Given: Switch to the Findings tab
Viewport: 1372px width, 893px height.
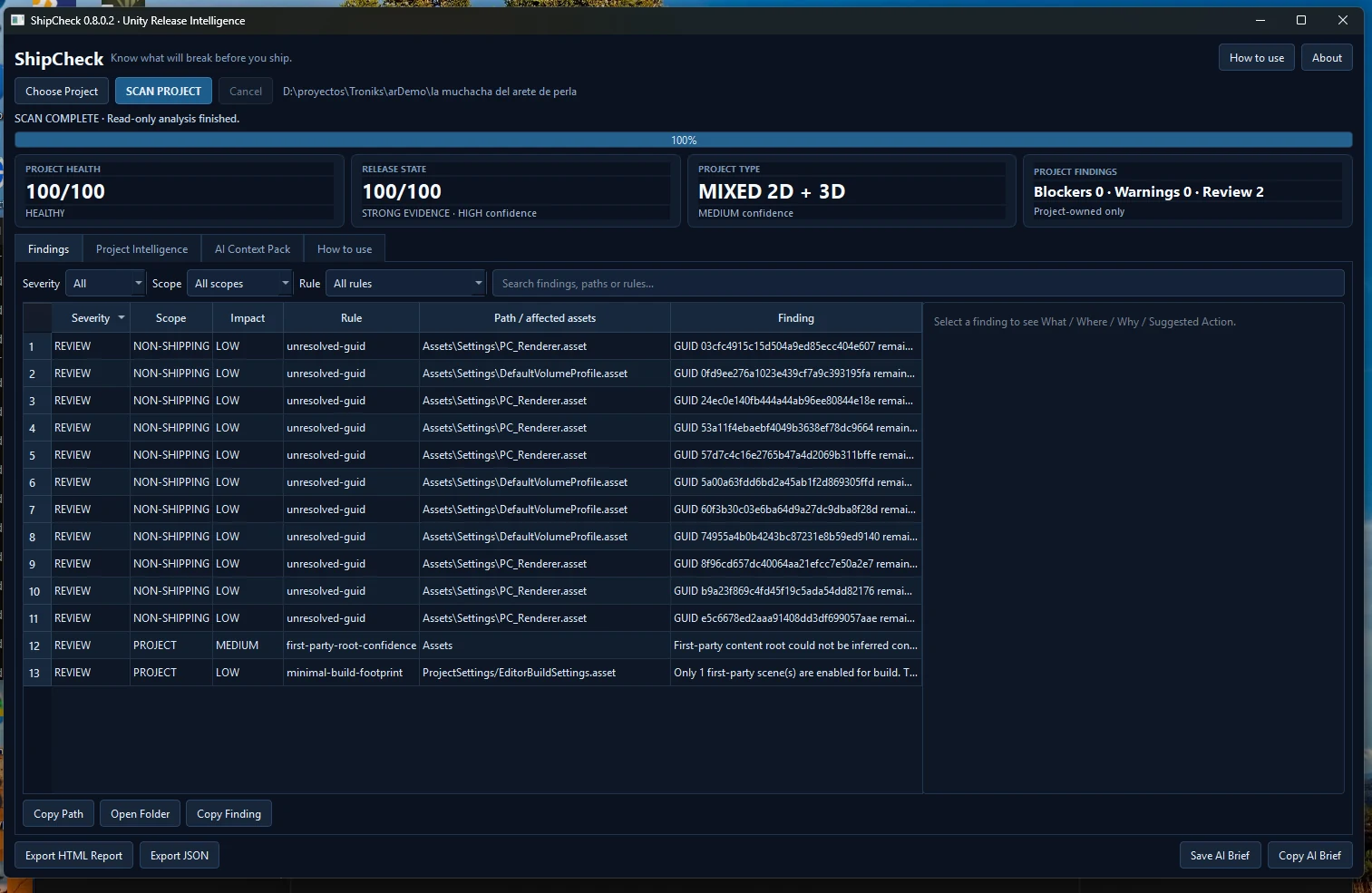Looking at the screenshot, I should (48, 249).
